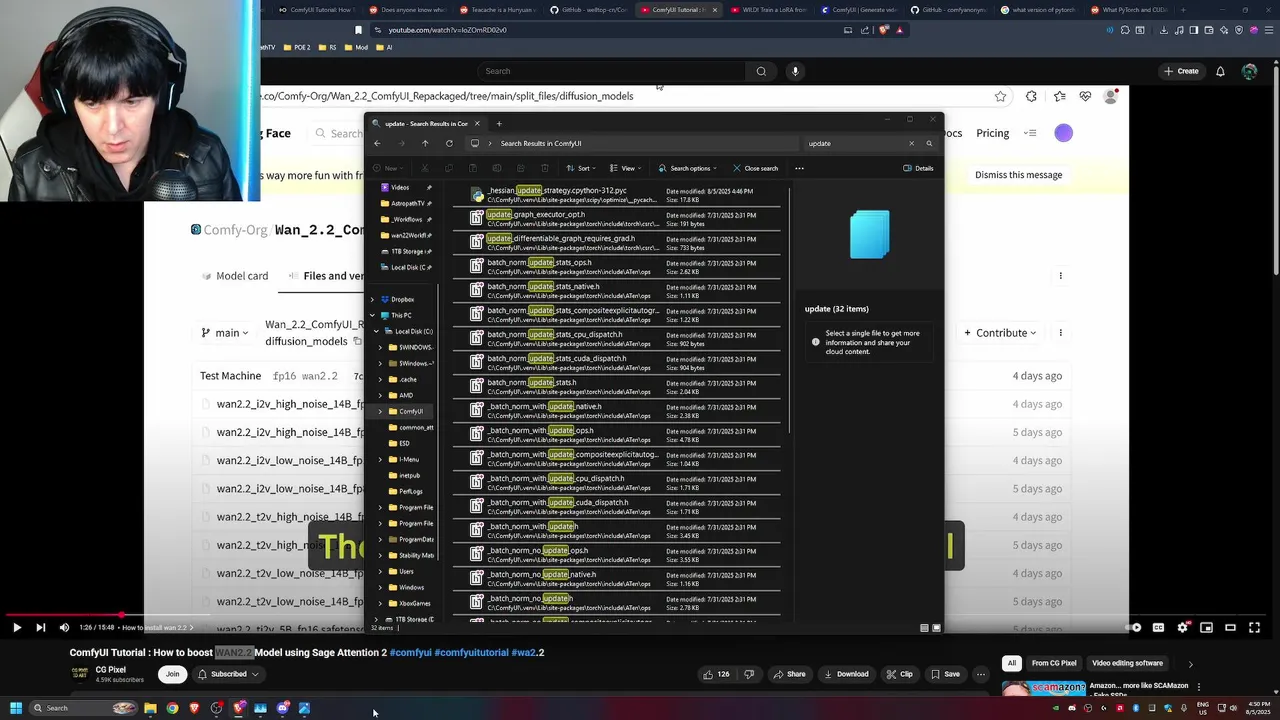The image size is (1280, 720).
Task: Like the video with 126 likes
Action: (716, 674)
